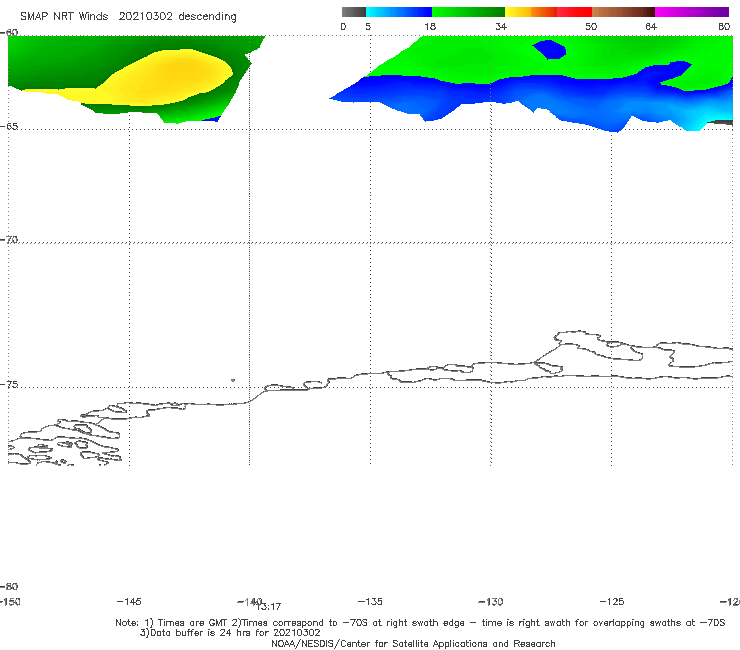Click the longitude label "-145"
Image resolution: width=740 pixels, height=650 pixels.
(129, 602)
